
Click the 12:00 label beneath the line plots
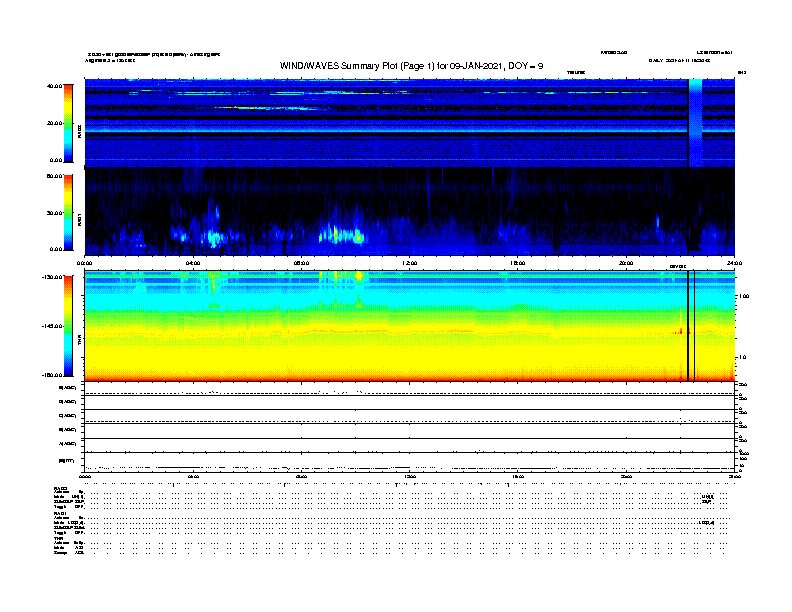(x=410, y=476)
